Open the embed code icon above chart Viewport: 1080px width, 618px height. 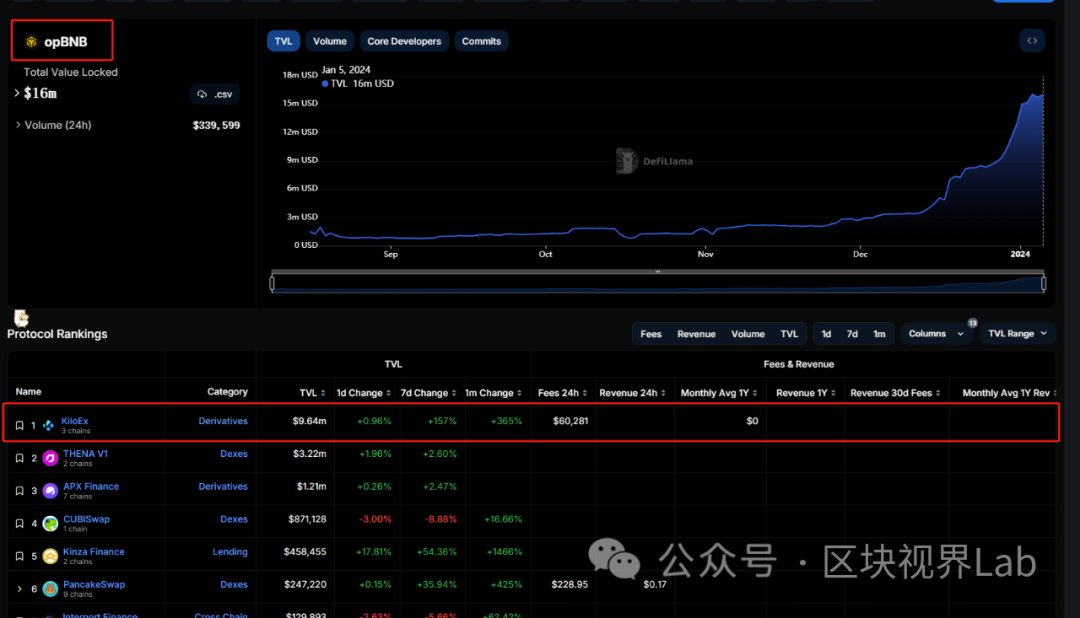(1032, 41)
